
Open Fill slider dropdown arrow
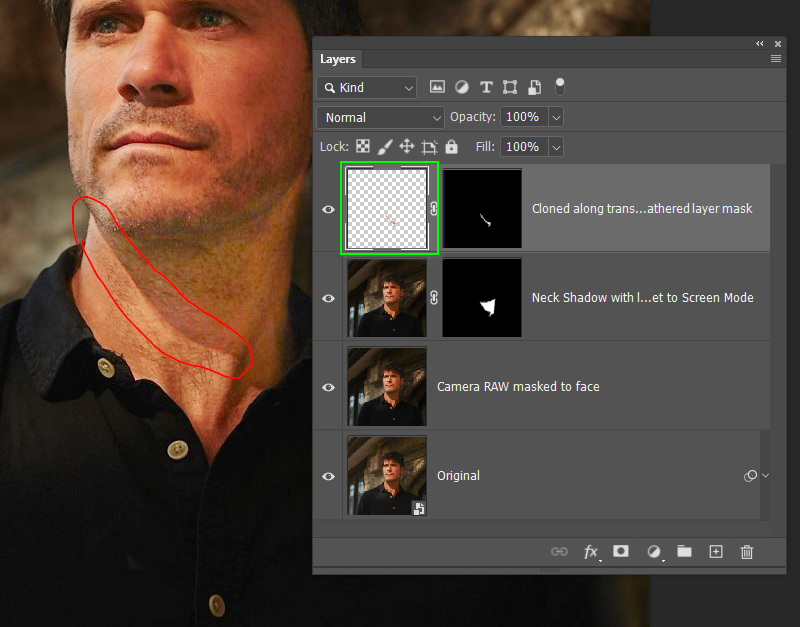point(556,147)
